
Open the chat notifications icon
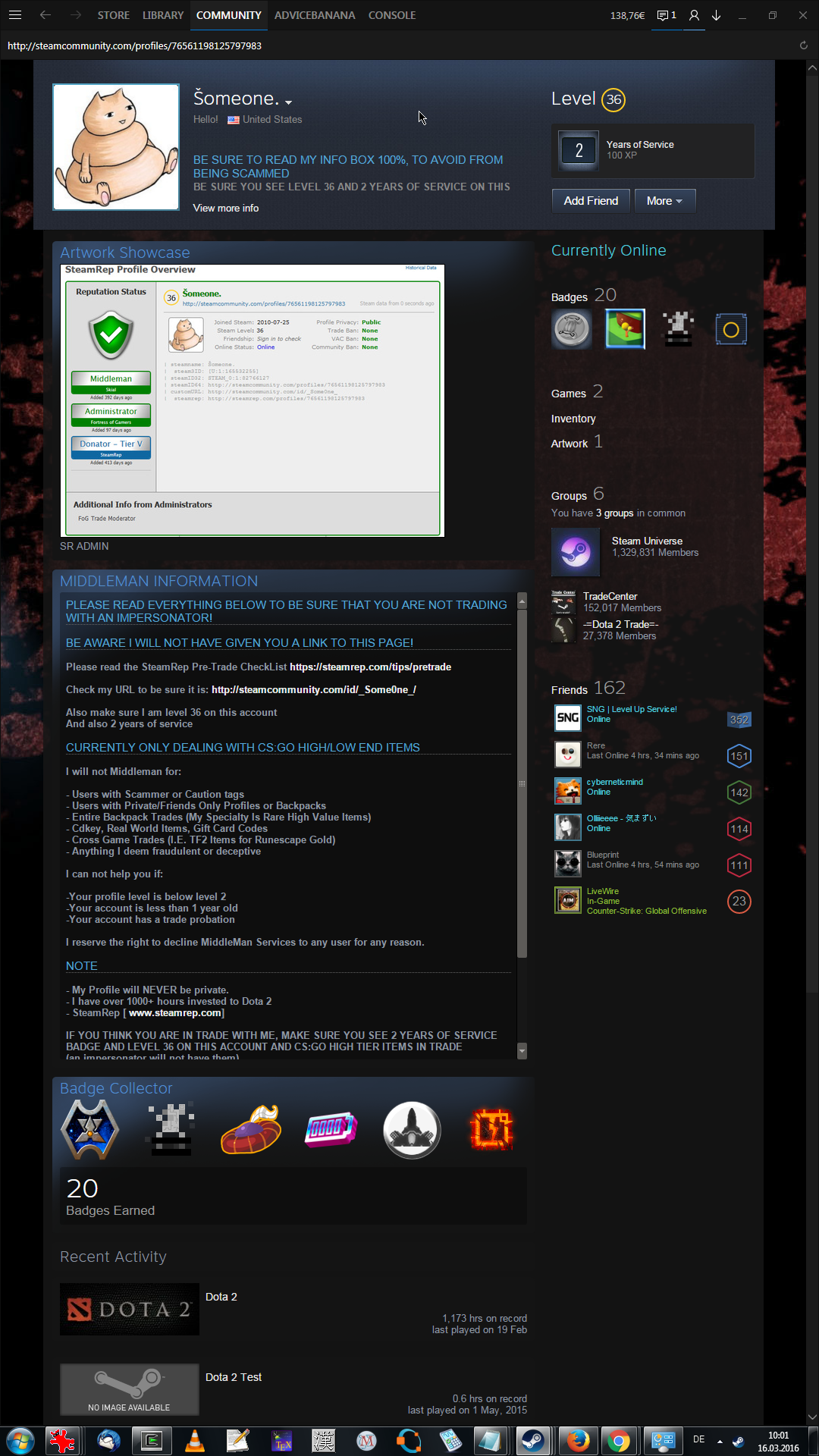(x=666, y=15)
